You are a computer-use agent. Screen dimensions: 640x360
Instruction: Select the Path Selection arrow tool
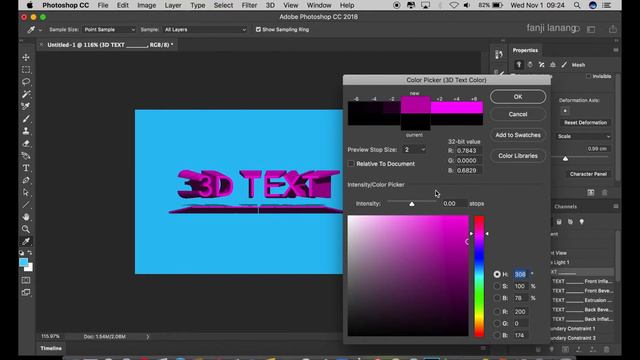click(26, 192)
